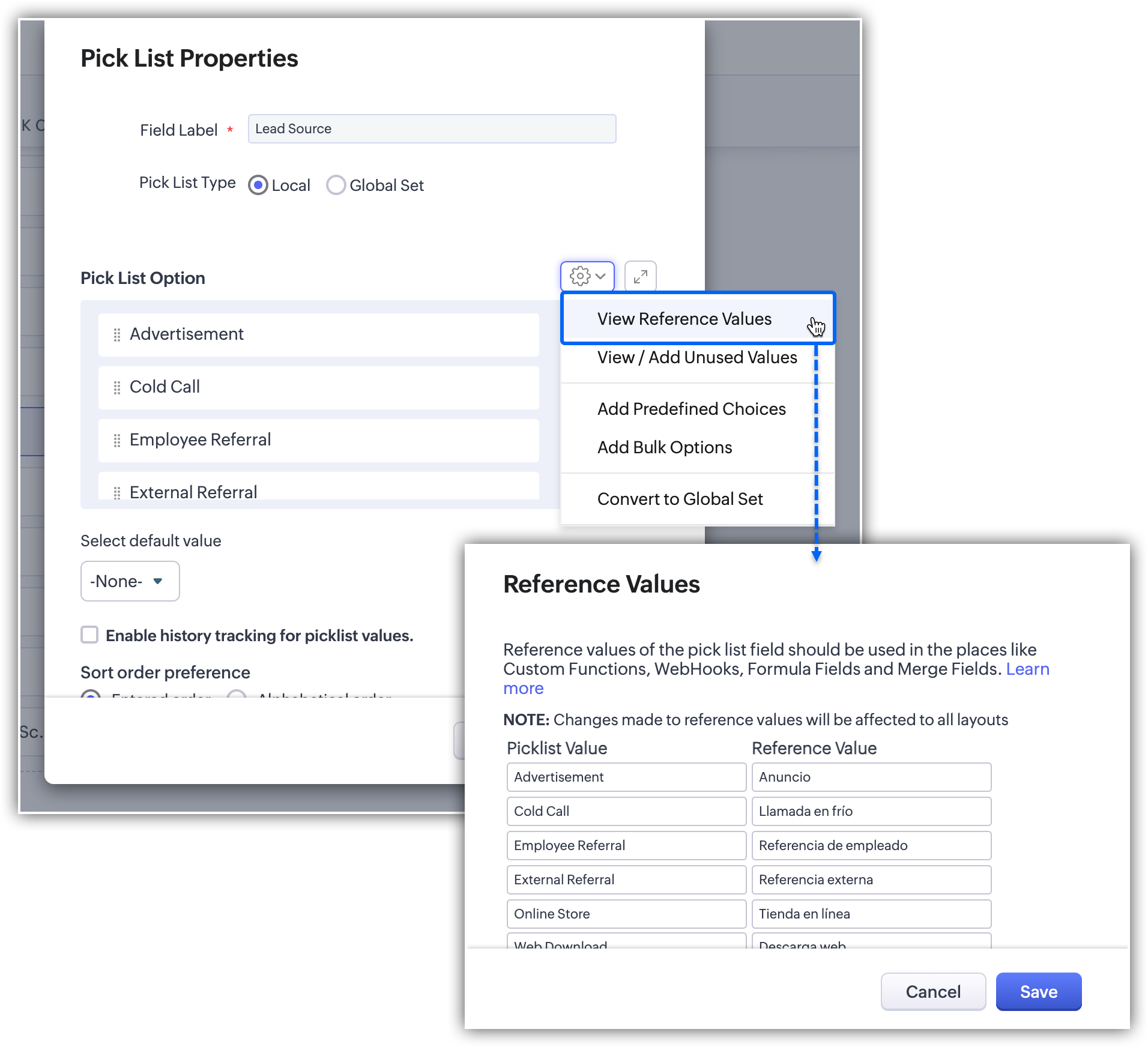Screen dimensions: 1148x1047
Task: Click the expand pick list icon
Action: click(640, 276)
